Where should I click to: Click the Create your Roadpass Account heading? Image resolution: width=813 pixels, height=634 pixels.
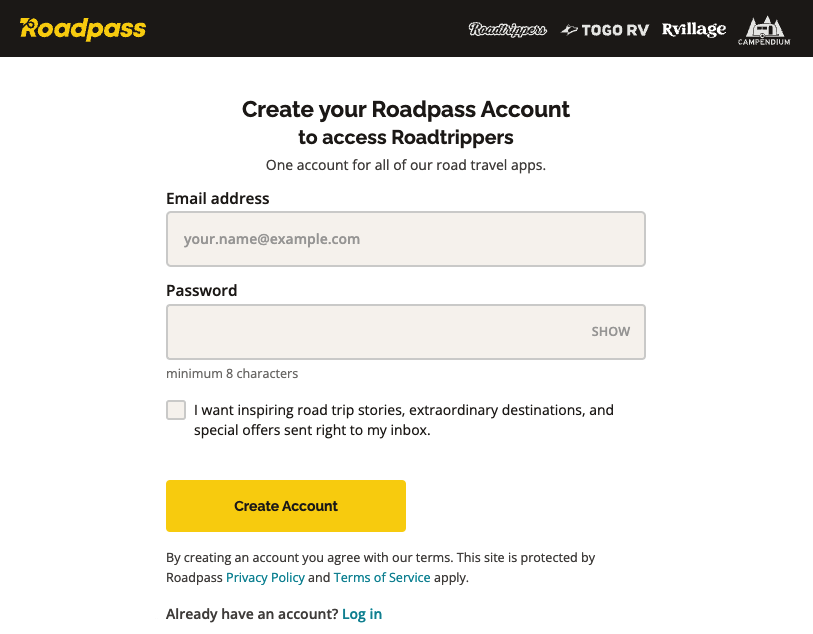406,109
